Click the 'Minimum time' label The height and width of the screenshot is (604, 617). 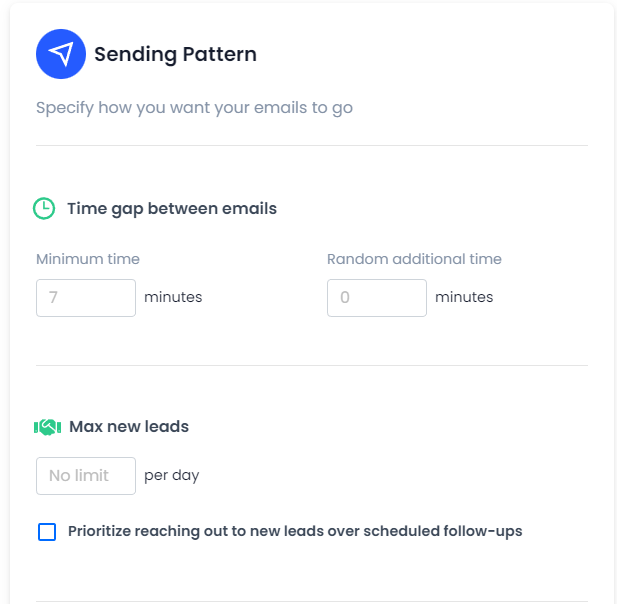coord(88,259)
